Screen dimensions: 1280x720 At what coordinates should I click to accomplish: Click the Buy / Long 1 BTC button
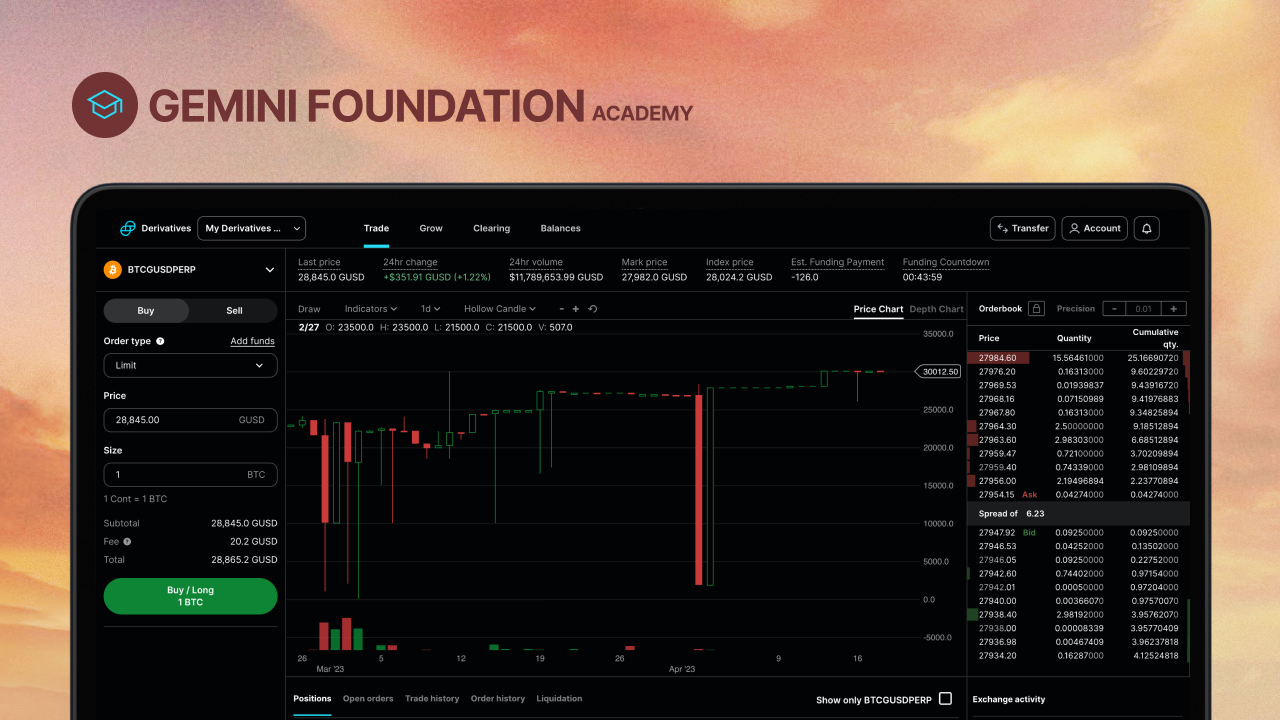click(x=190, y=596)
